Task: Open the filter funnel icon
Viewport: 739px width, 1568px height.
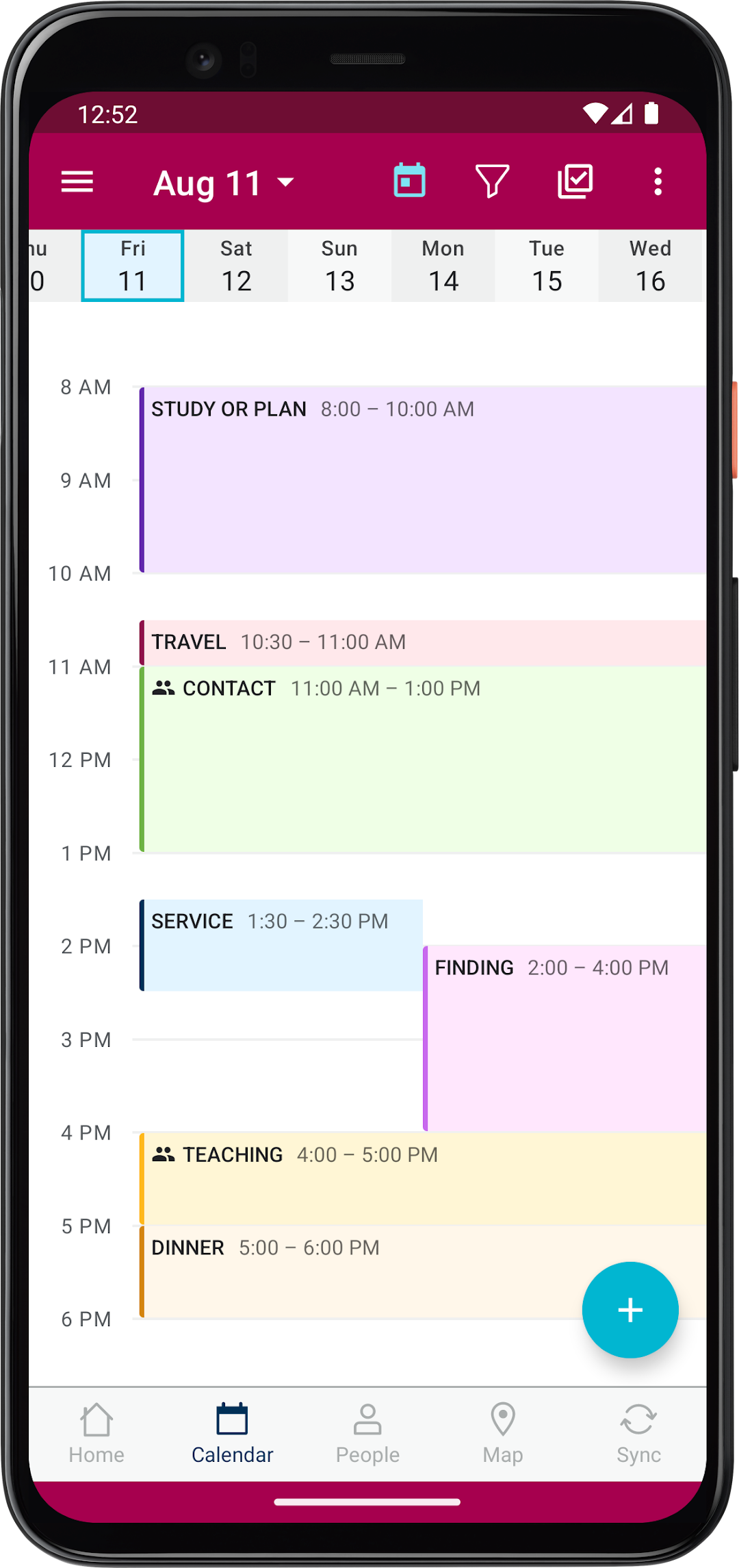Action: pyautogui.click(x=492, y=181)
